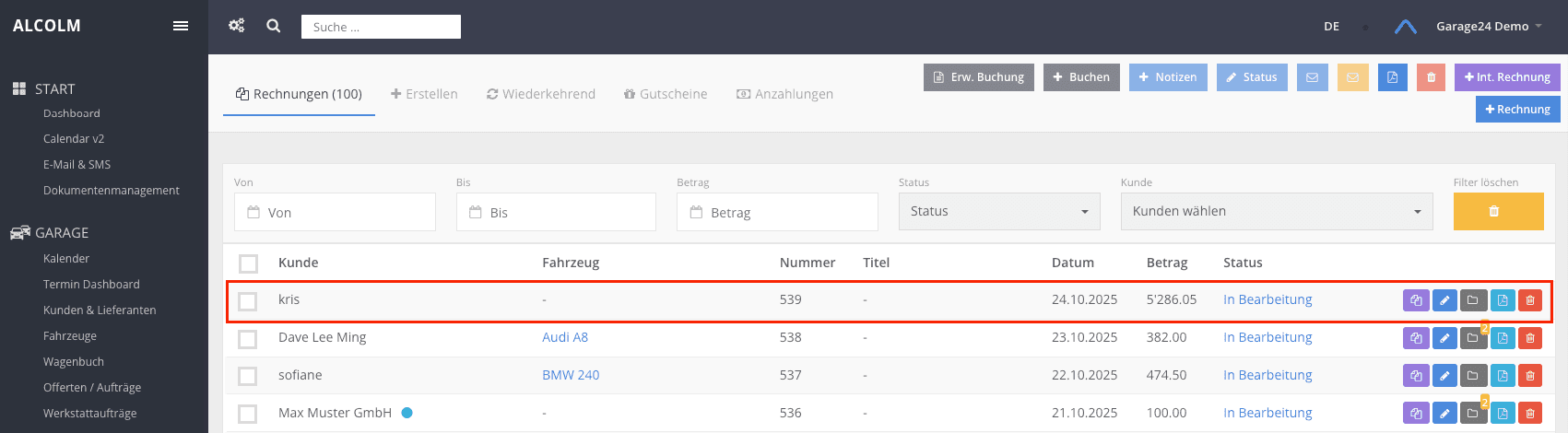This screenshot has height=433, width=1568.
Task: Open the Garage24 Demo user menu
Action: pos(1488,27)
